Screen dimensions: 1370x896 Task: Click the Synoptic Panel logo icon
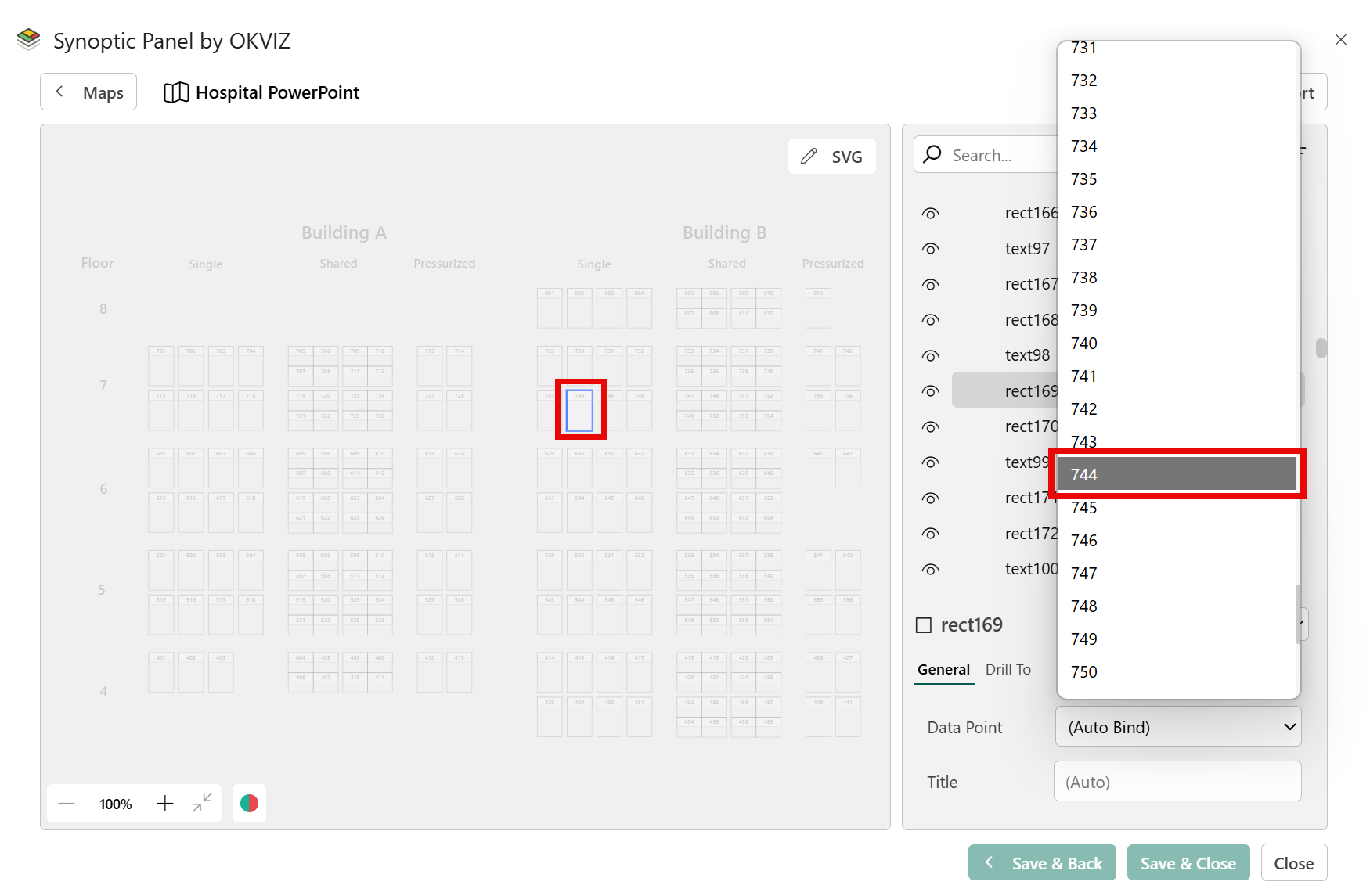click(x=29, y=40)
